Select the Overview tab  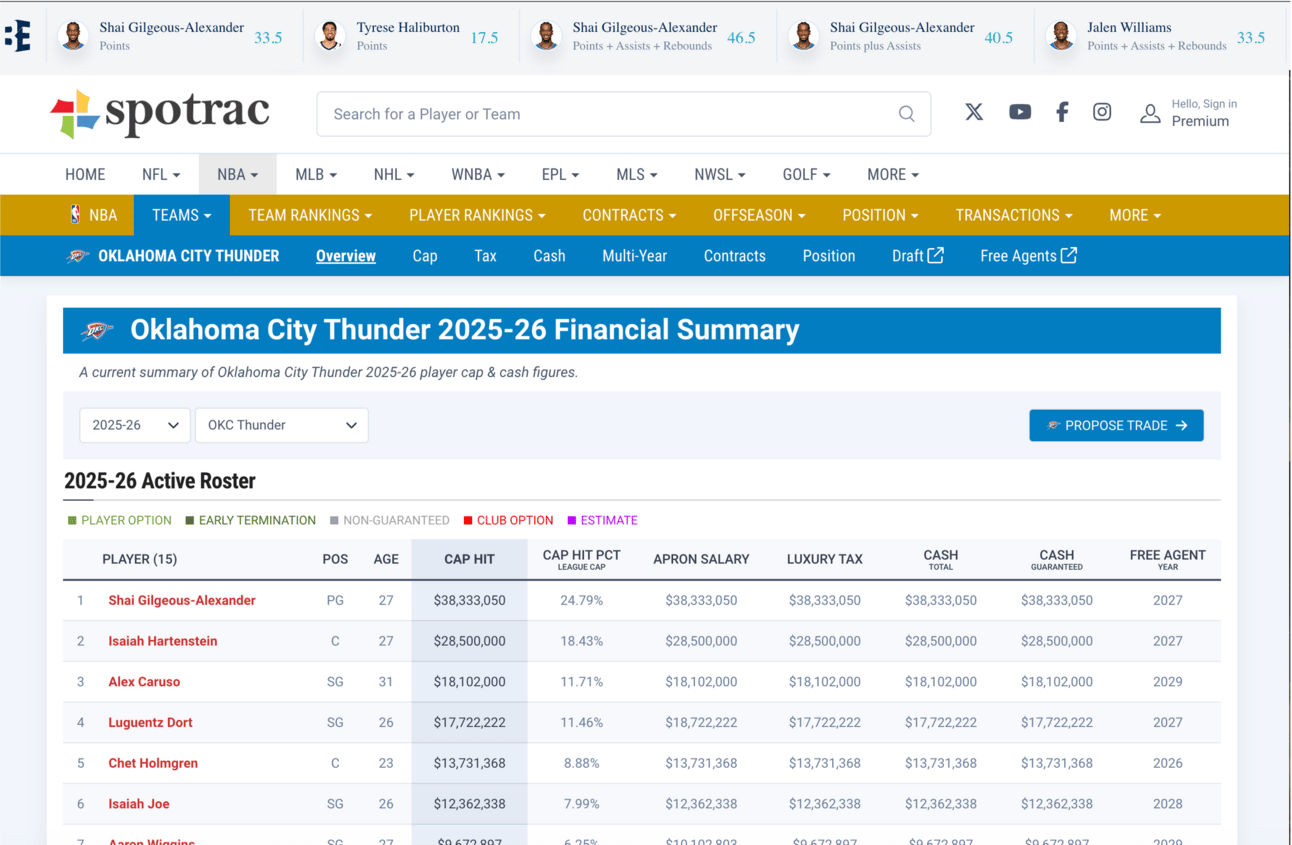click(x=346, y=256)
